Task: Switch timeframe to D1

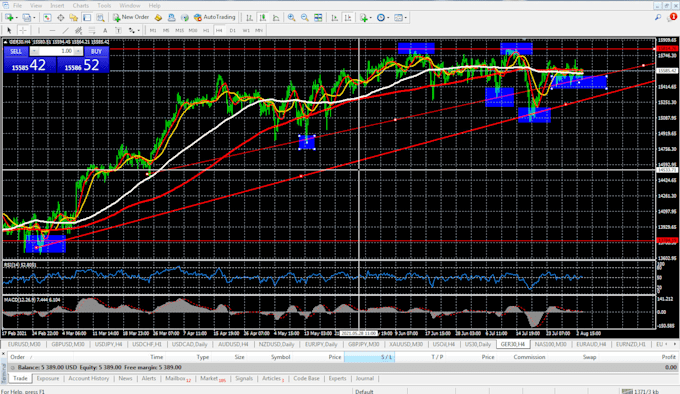Action: pyautogui.click(x=232, y=30)
